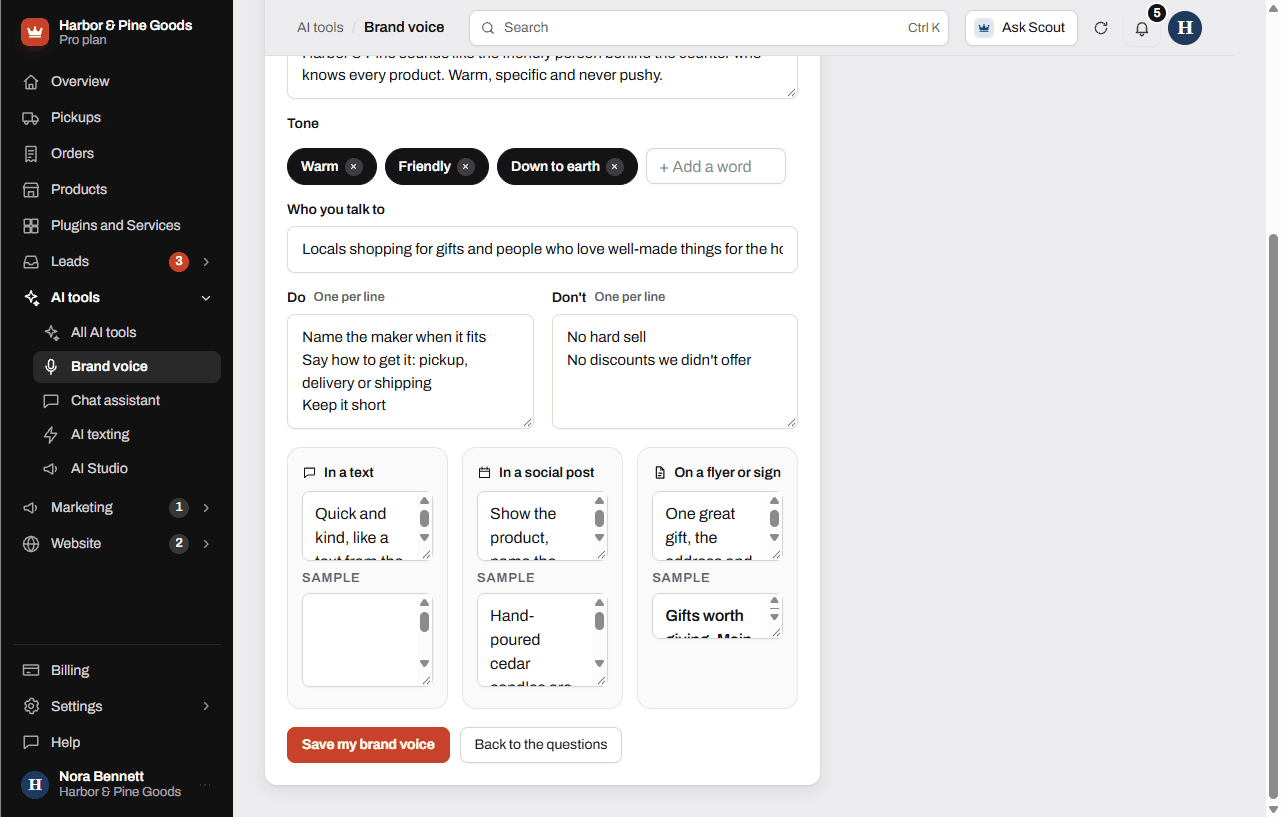The height and width of the screenshot is (817, 1281).
Task: Click the Add a word tone field
Action: (x=716, y=167)
